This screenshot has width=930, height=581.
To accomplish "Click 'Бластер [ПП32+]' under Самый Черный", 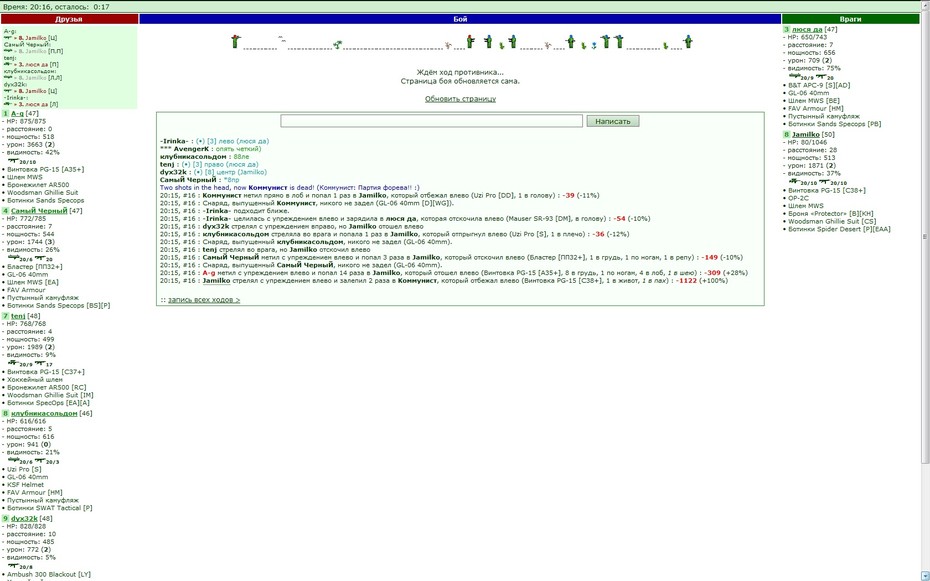I will (35, 267).
